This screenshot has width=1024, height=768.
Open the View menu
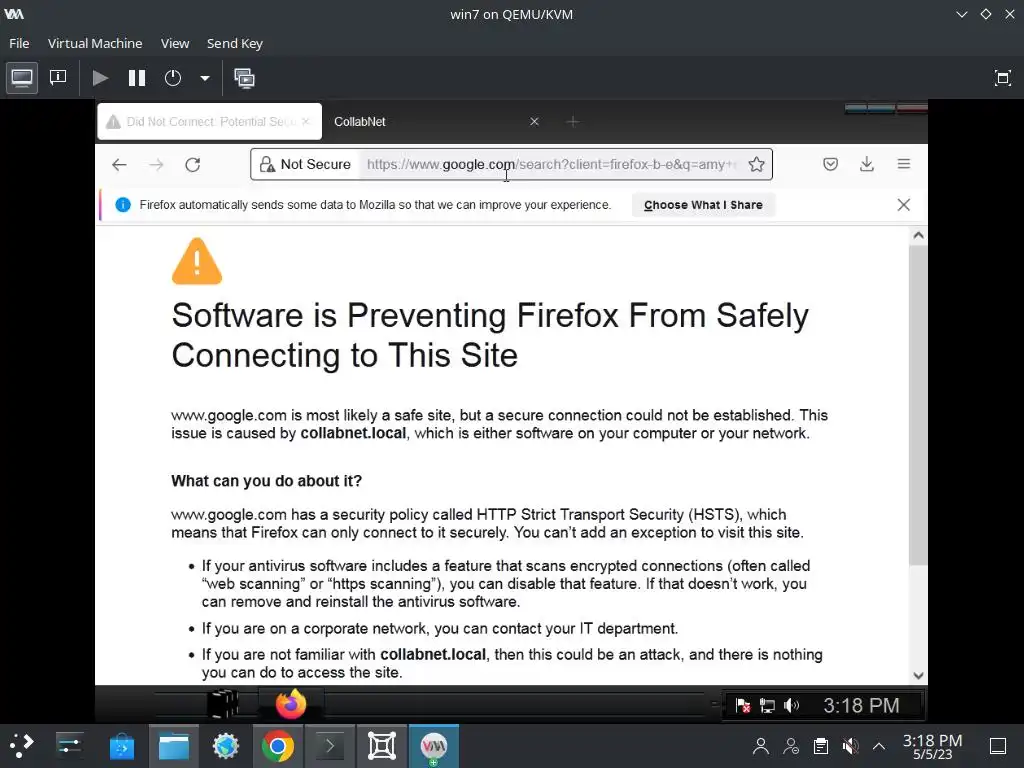click(175, 43)
